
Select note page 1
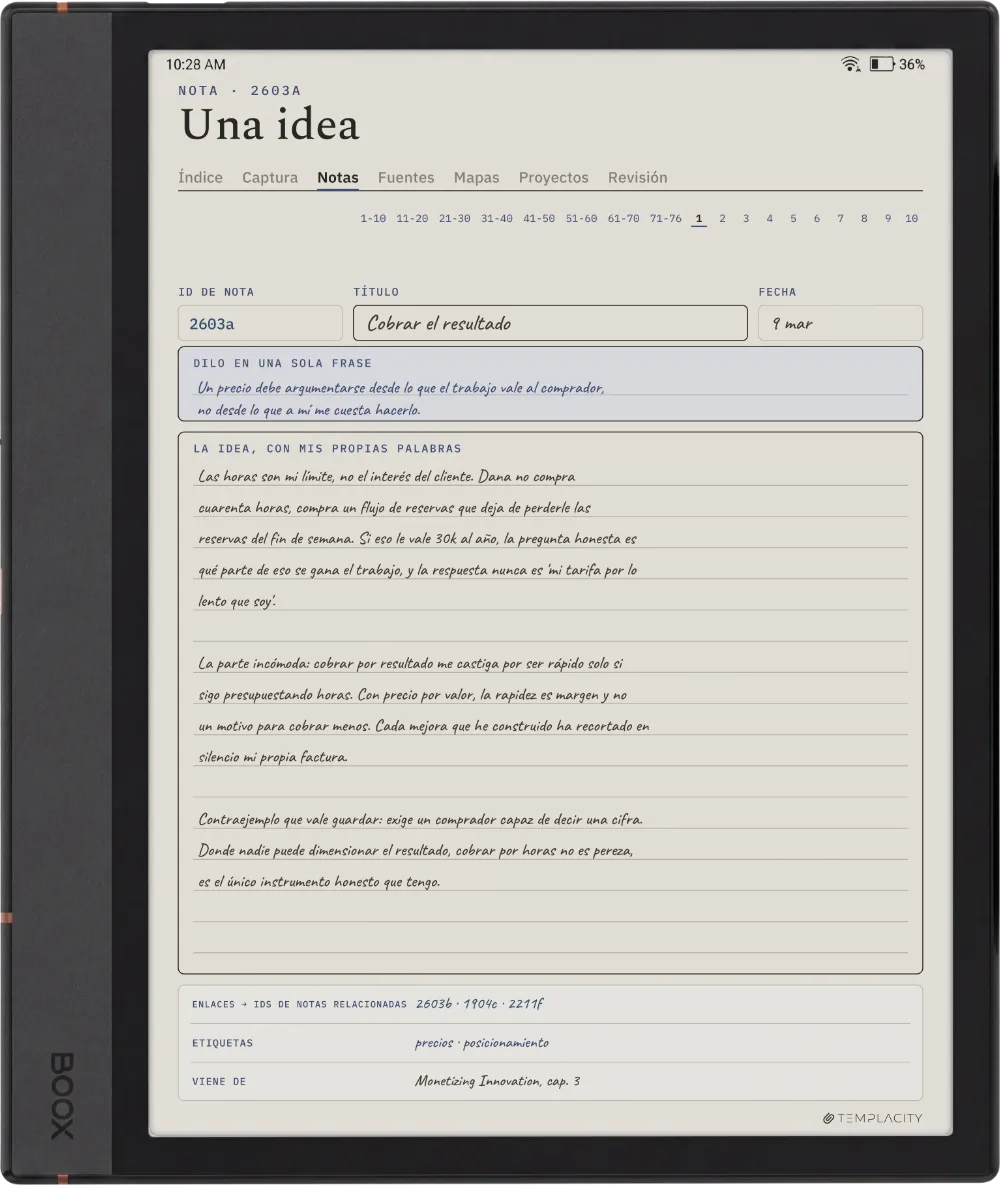699,219
